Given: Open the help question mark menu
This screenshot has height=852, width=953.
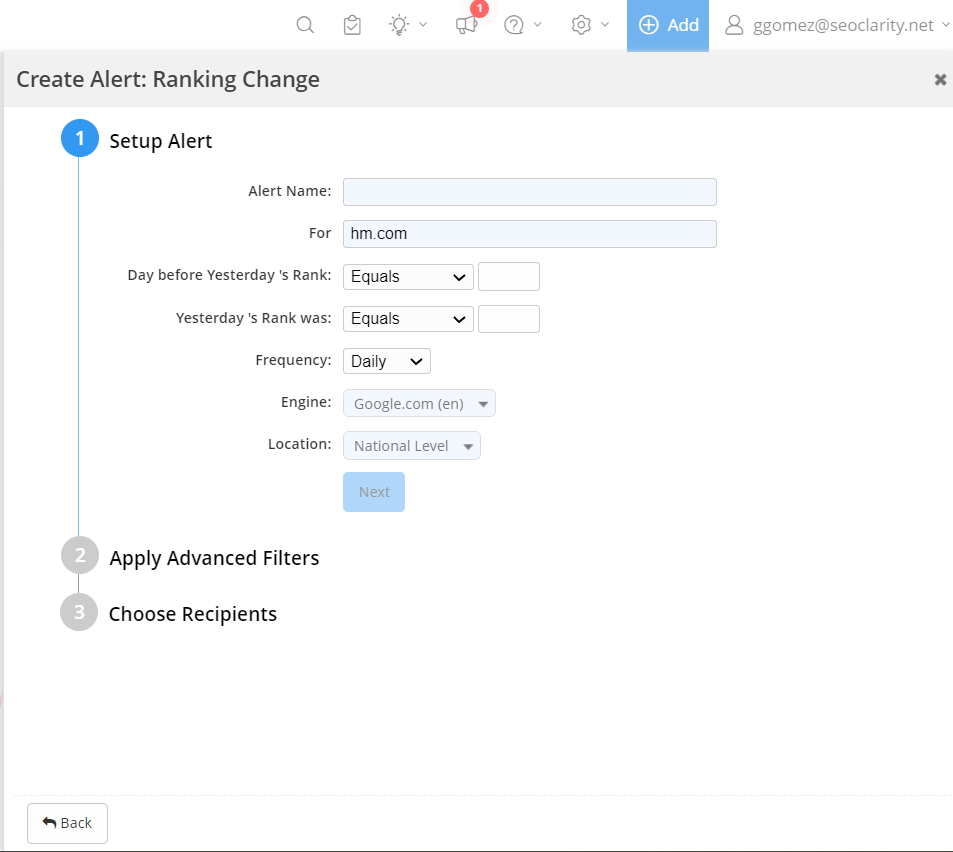Looking at the screenshot, I should coord(515,25).
